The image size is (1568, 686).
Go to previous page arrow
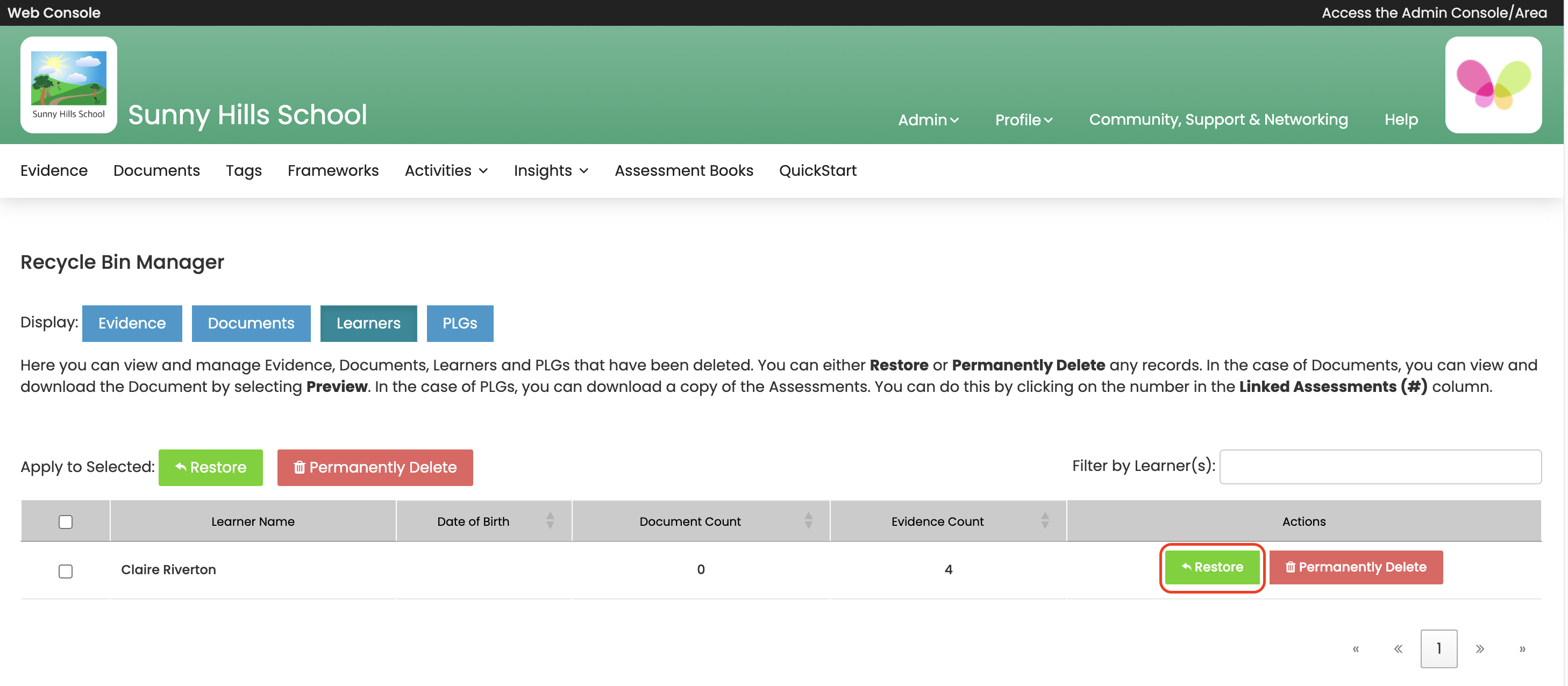[x=1398, y=648]
